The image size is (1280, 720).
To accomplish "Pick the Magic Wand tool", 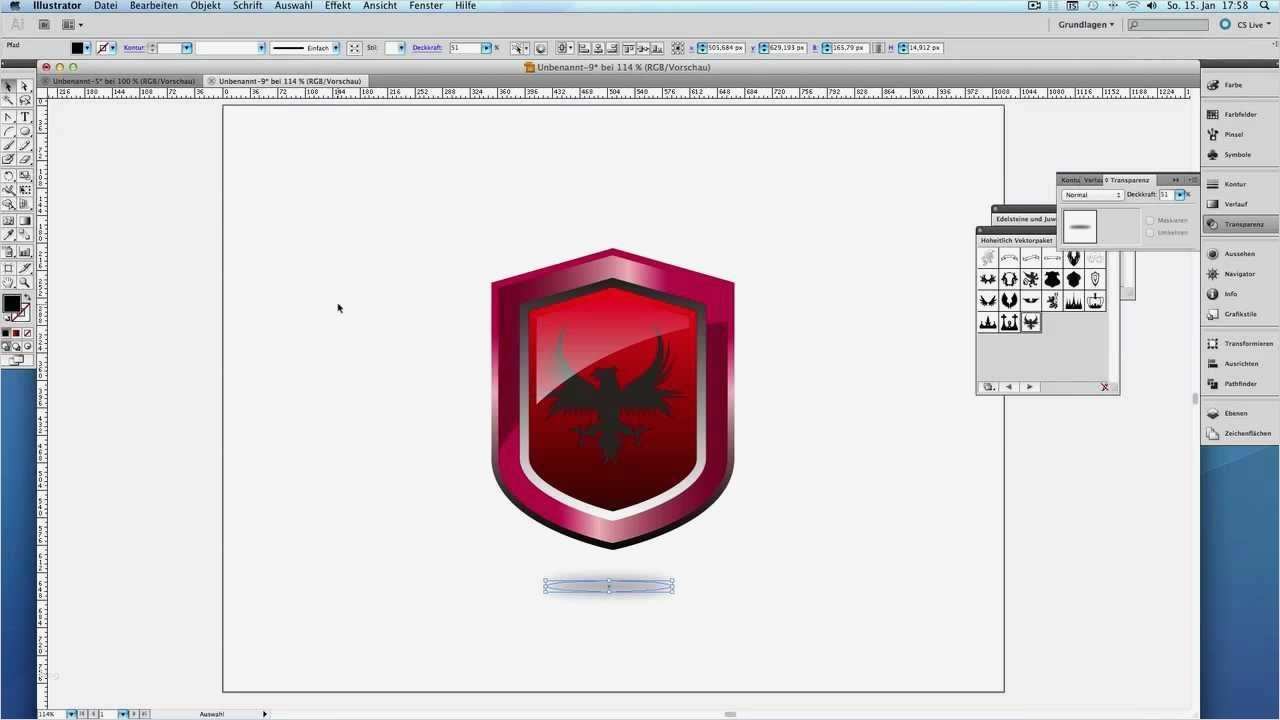I will pyautogui.click(x=9, y=102).
